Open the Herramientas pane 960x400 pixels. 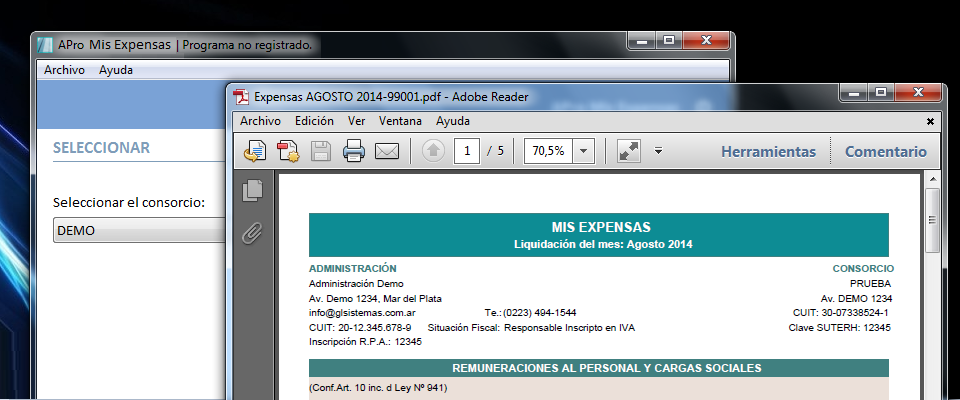pyautogui.click(x=768, y=152)
